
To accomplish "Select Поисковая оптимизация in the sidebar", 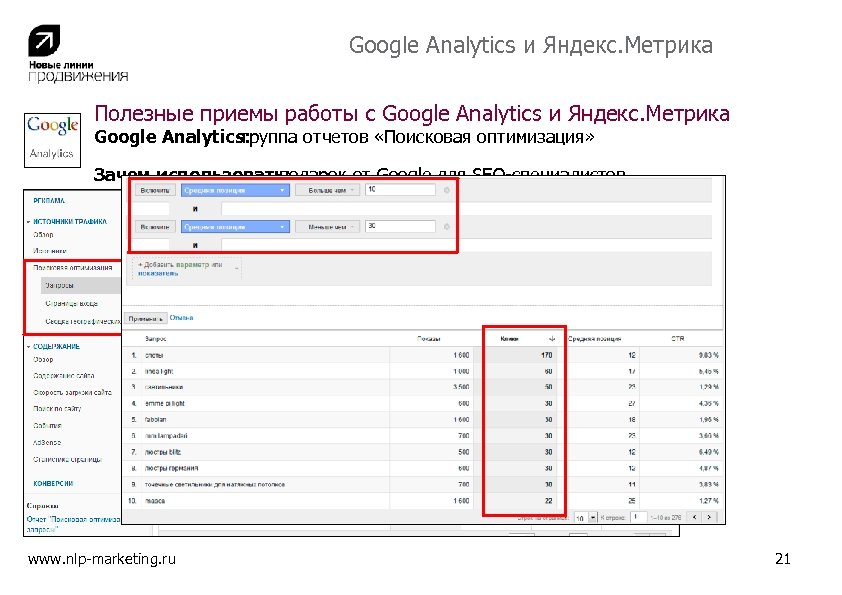I will click(x=72, y=267).
